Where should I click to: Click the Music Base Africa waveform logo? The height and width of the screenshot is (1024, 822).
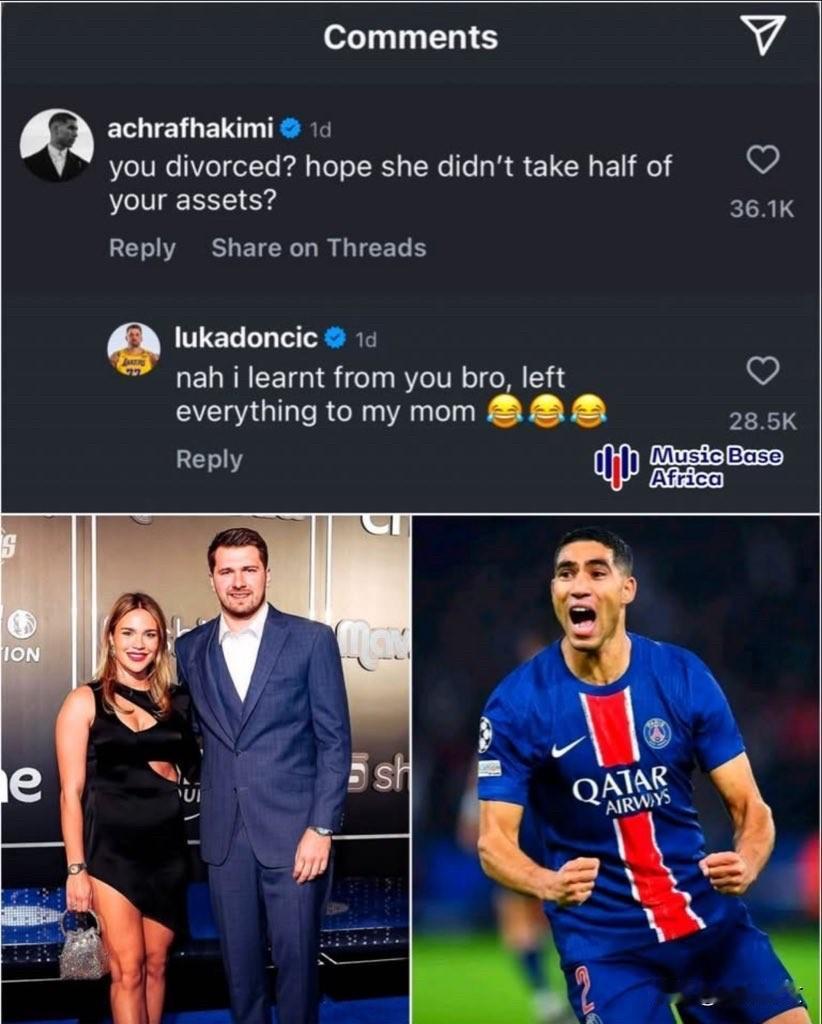(616, 466)
